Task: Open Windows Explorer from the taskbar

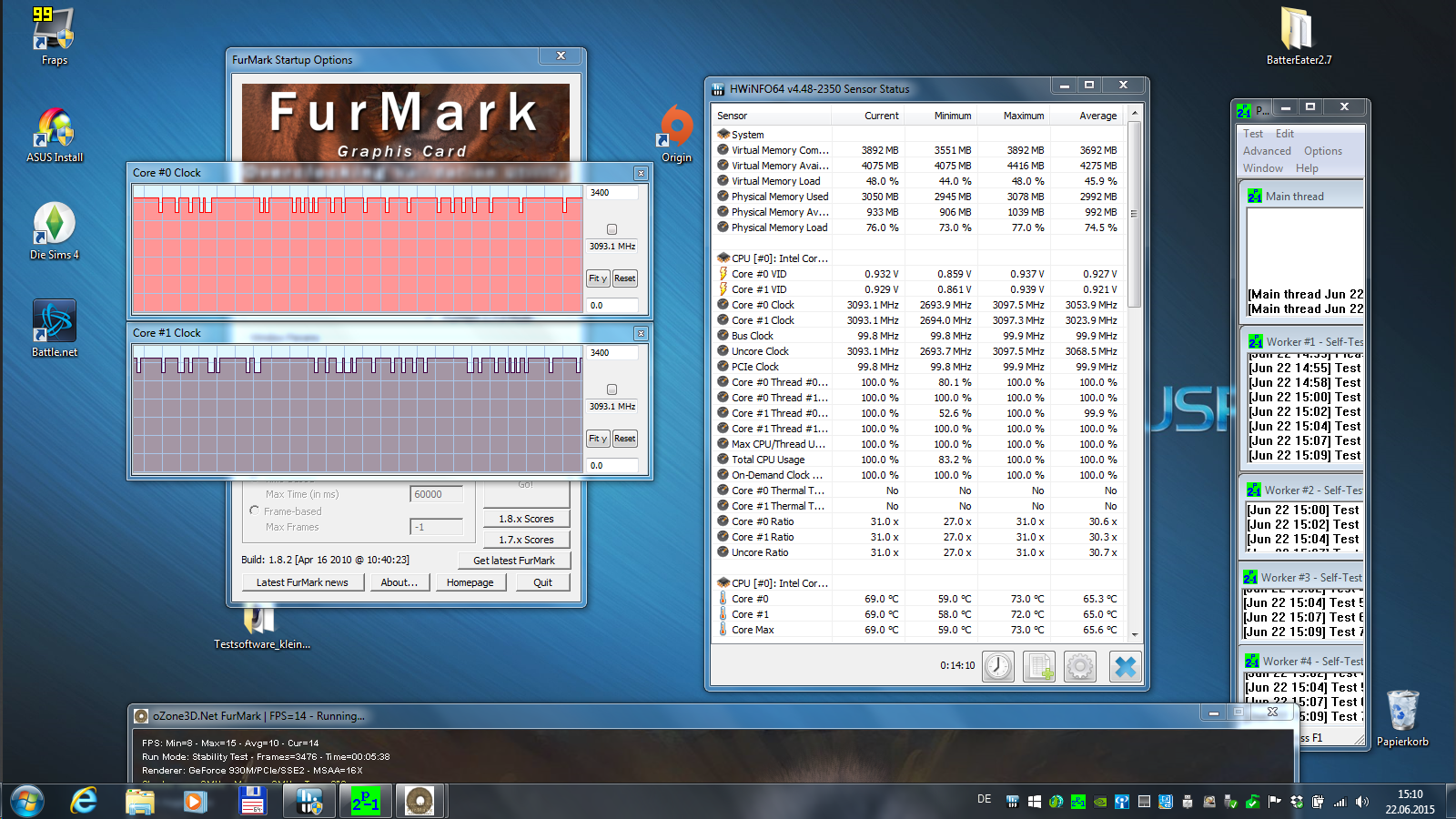Action: click(x=140, y=802)
